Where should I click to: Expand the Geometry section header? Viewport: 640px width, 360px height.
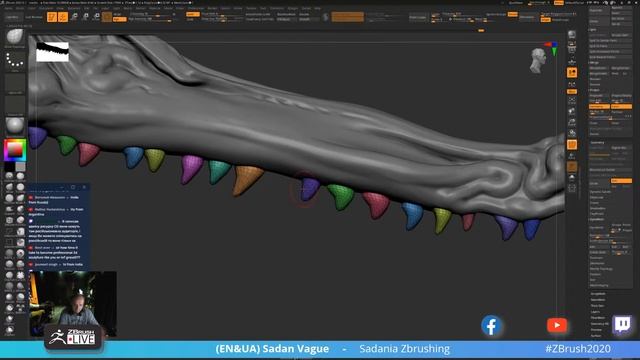pyautogui.click(x=597, y=142)
